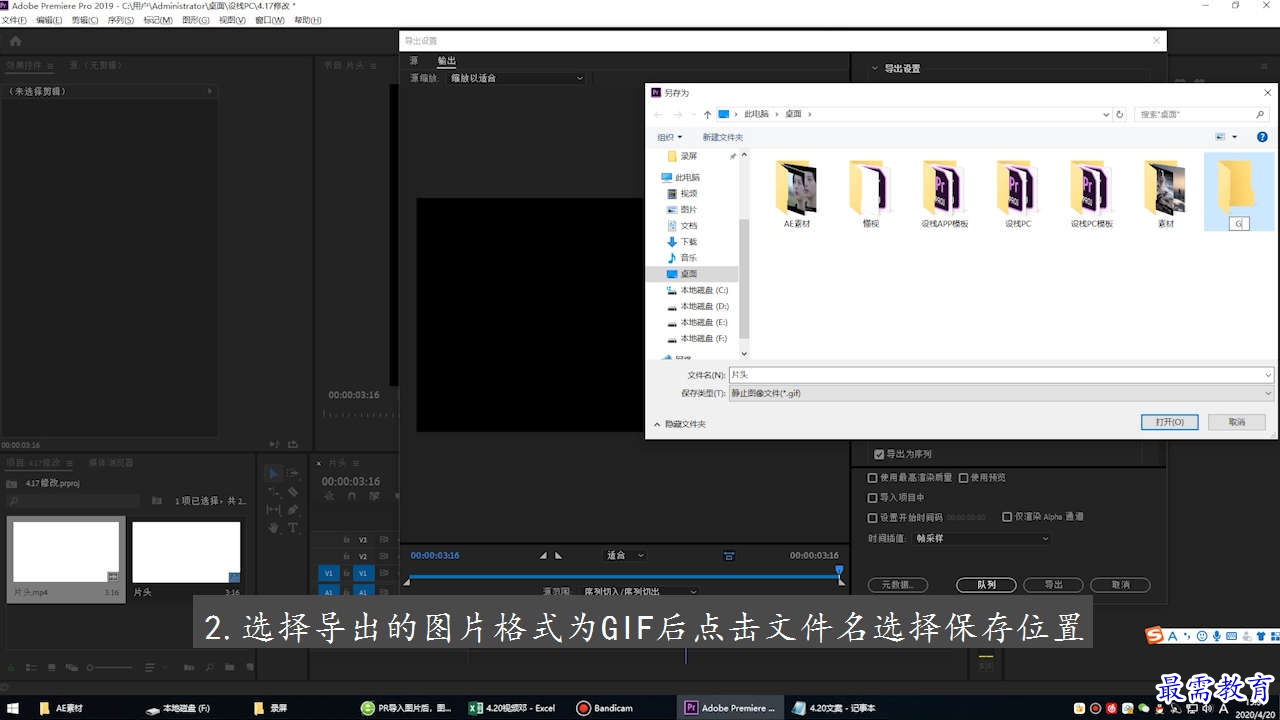Click the blue playhead on export timeline
This screenshot has width=1280, height=720.
click(839, 571)
